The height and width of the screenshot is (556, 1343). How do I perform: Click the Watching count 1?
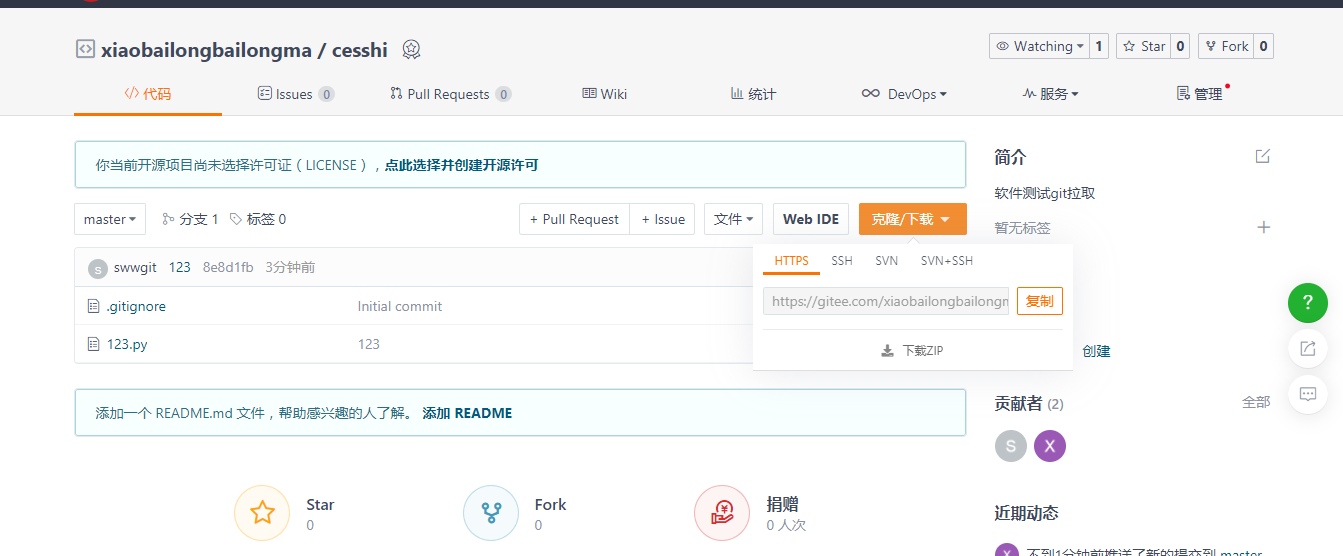(1099, 46)
